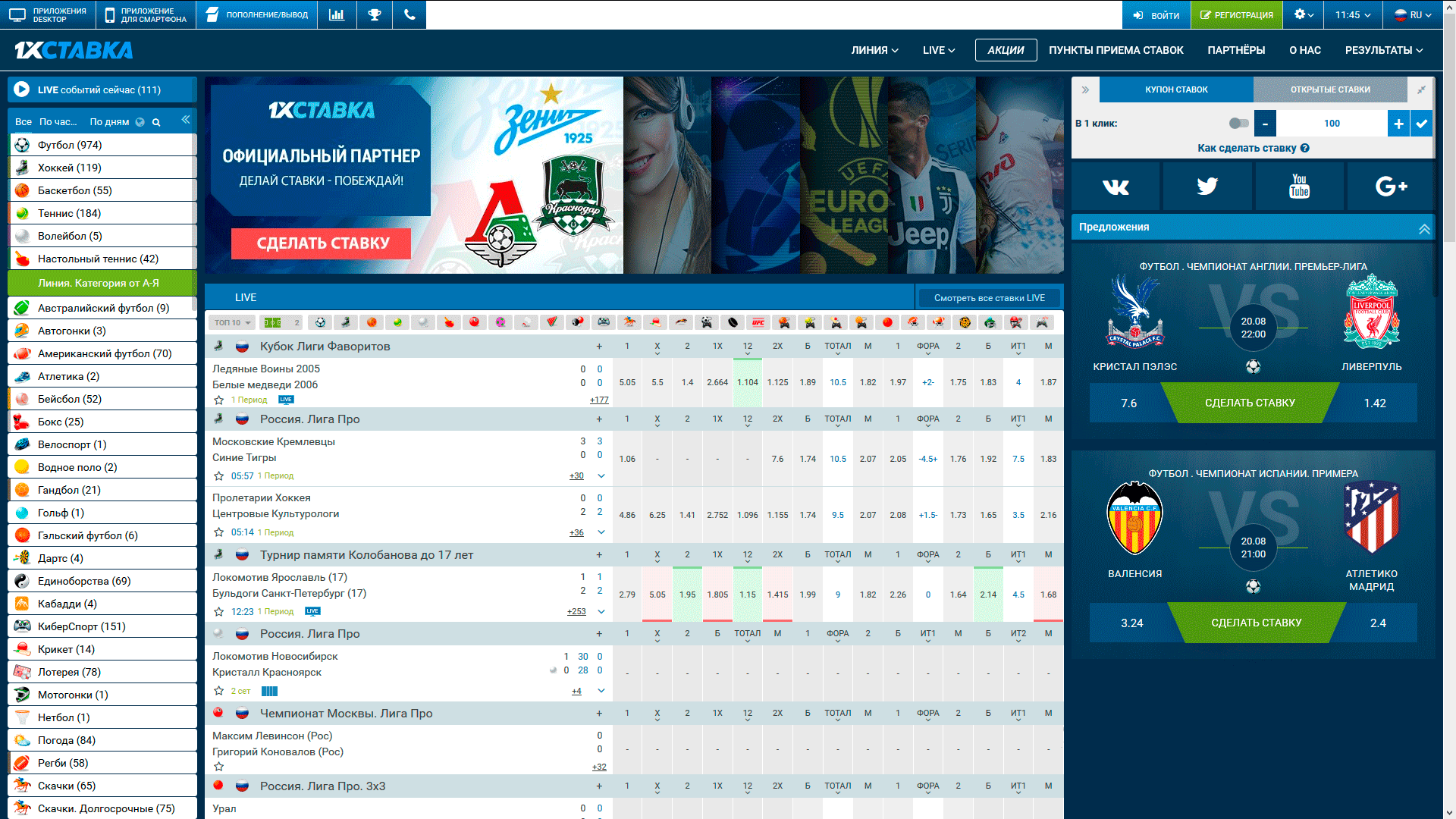
Task: Select Футбол (974) in sports list
Action: click(x=102, y=145)
